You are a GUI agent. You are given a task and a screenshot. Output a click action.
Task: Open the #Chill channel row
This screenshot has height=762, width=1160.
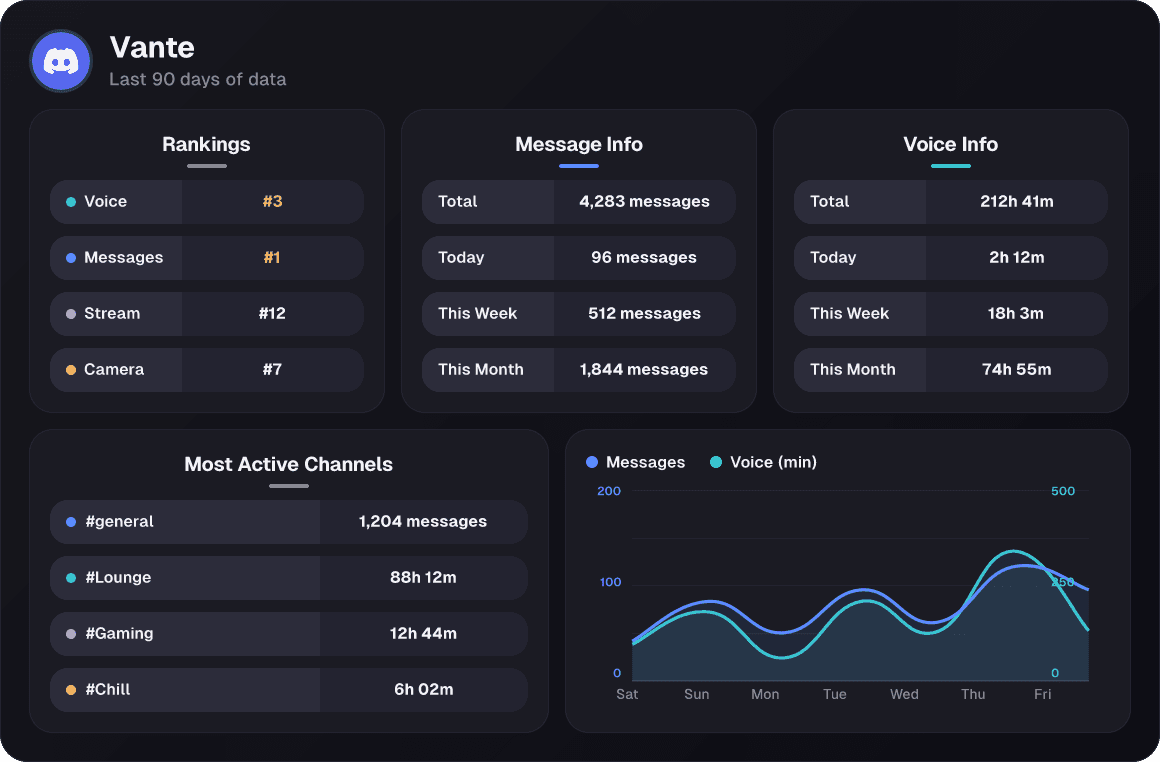point(289,690)
